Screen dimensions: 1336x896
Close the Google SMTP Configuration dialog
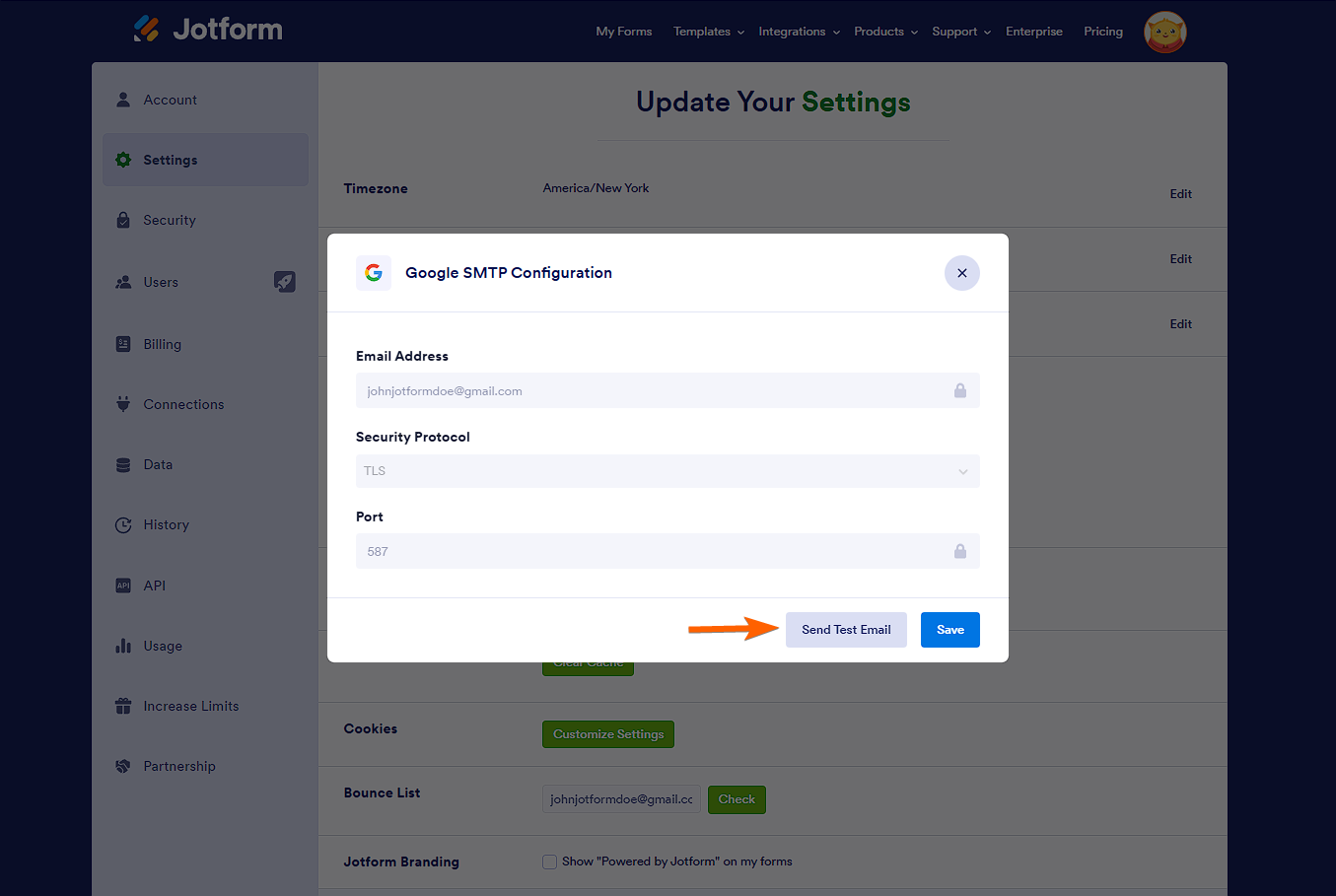coord(961,273)
